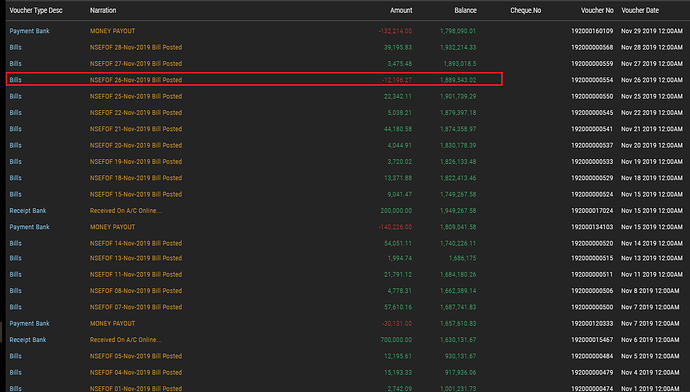
Task: Click voucher number 192000160109
Action: pyautogui.click(x=592, y=31)
